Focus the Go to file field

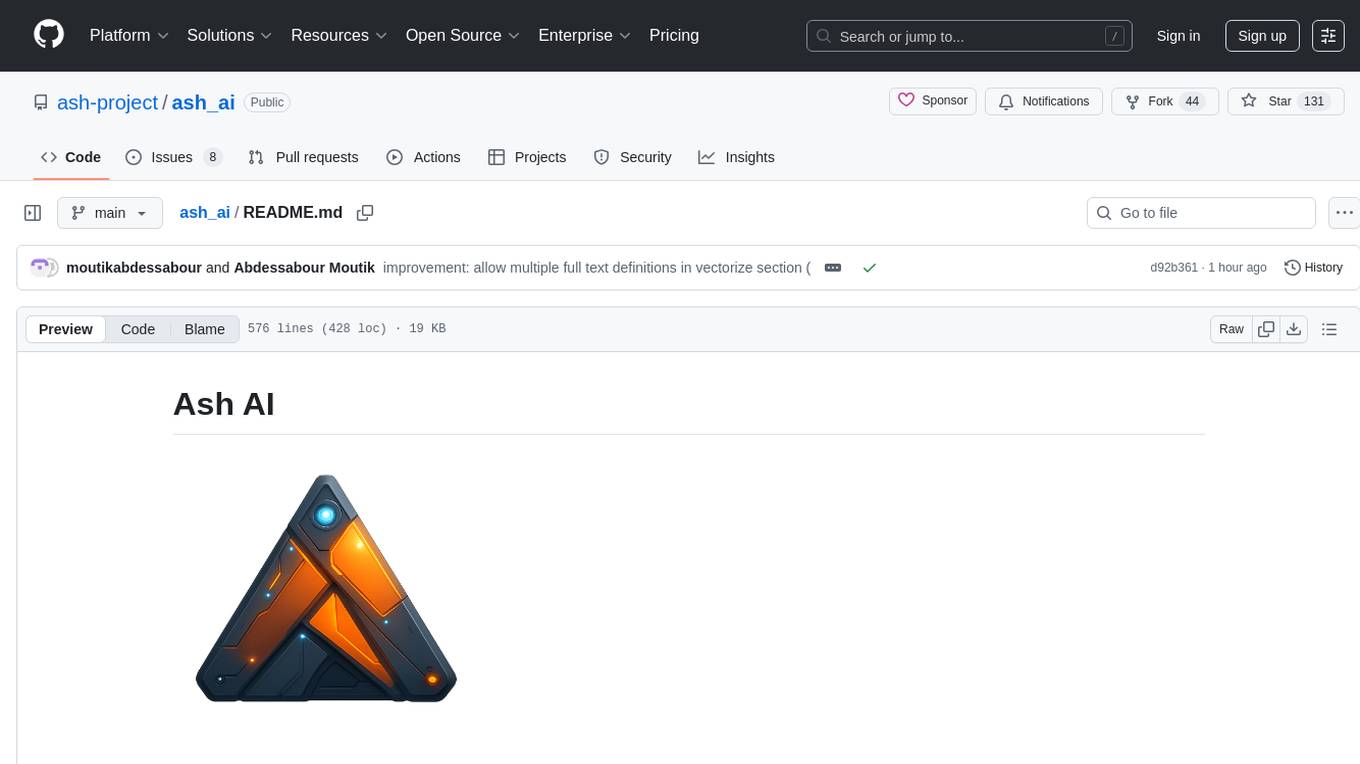[1200, 213]
